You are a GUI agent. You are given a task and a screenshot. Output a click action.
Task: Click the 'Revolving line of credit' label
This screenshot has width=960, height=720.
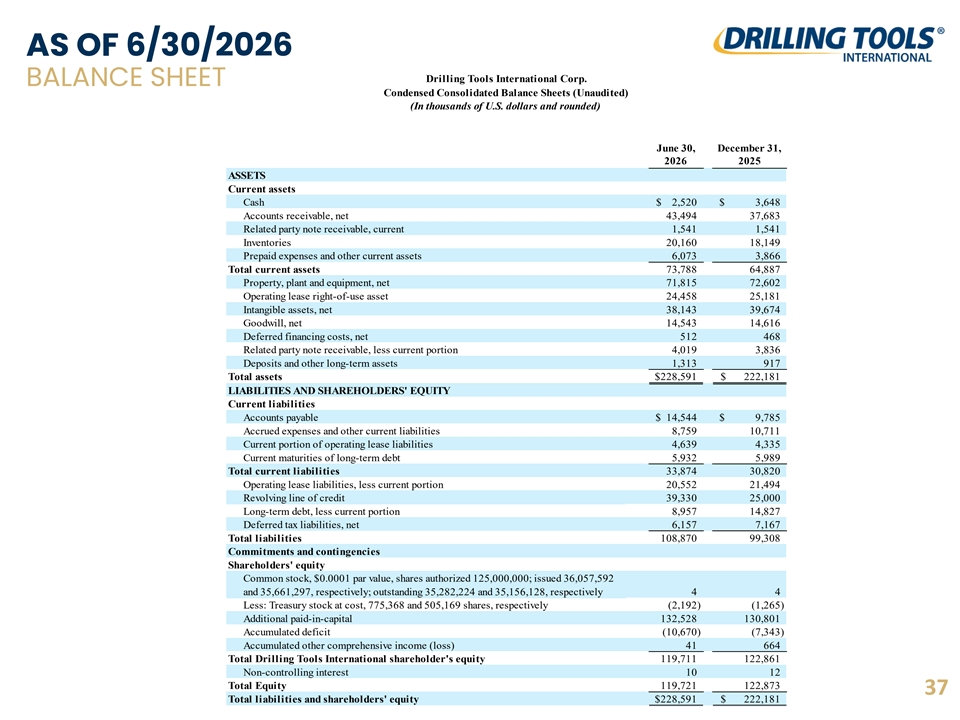click(294, 499)
